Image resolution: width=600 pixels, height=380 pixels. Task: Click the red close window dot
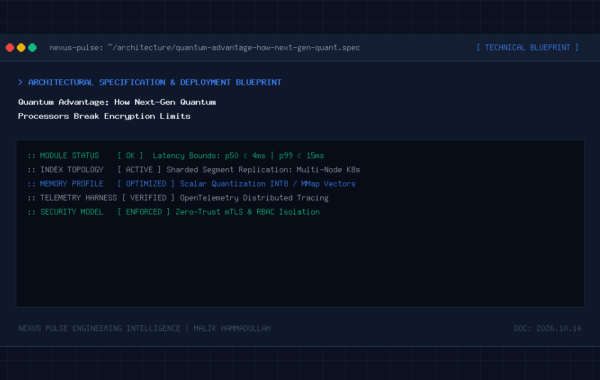click(10, 47)
